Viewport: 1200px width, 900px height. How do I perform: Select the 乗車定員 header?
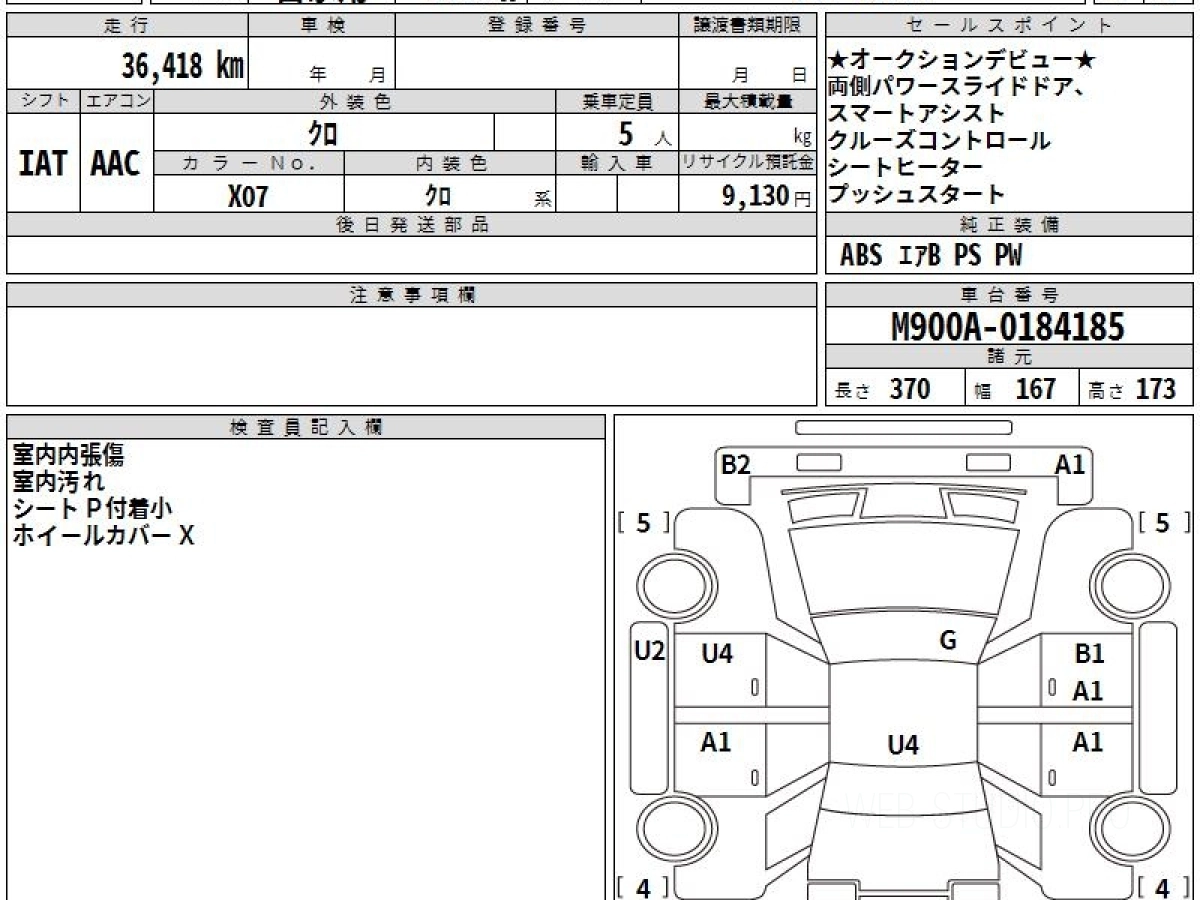pyautogui.click(x=617, y=101)
